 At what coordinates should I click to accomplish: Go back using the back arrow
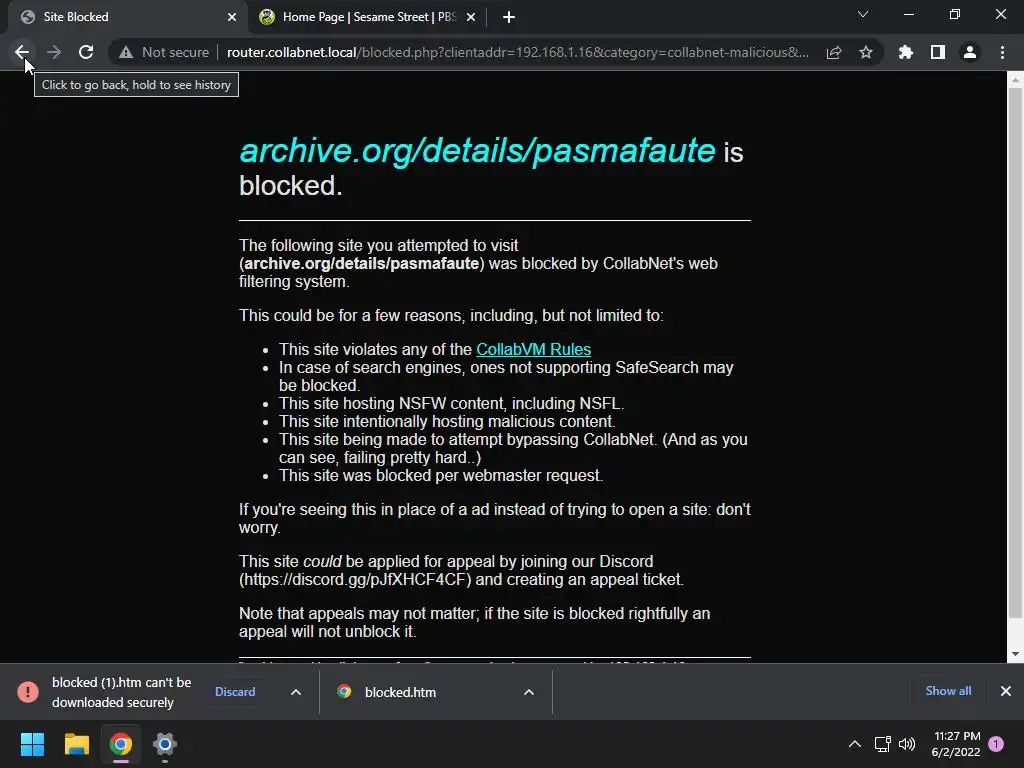tap(22, 52)
